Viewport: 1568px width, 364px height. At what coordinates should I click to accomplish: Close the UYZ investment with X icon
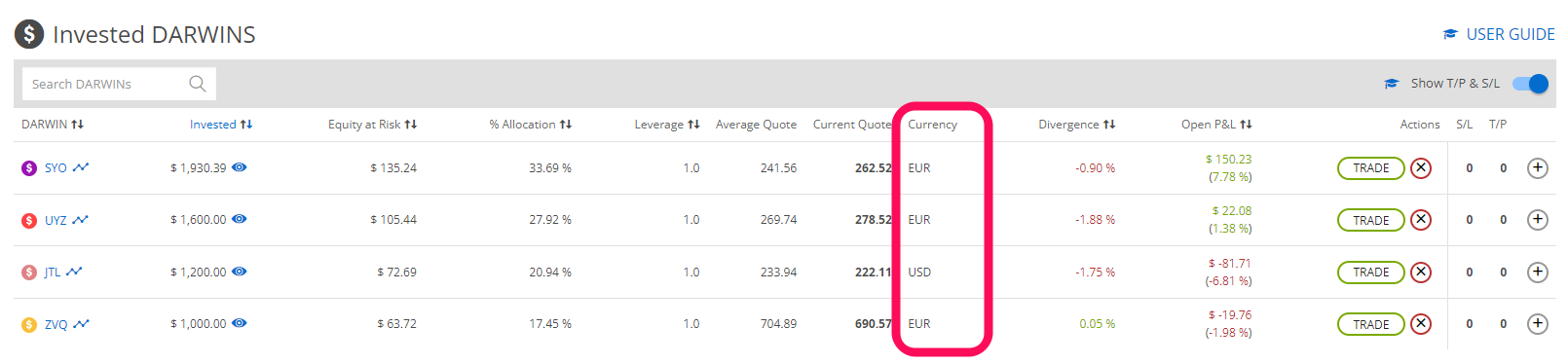coord(1421,220)
